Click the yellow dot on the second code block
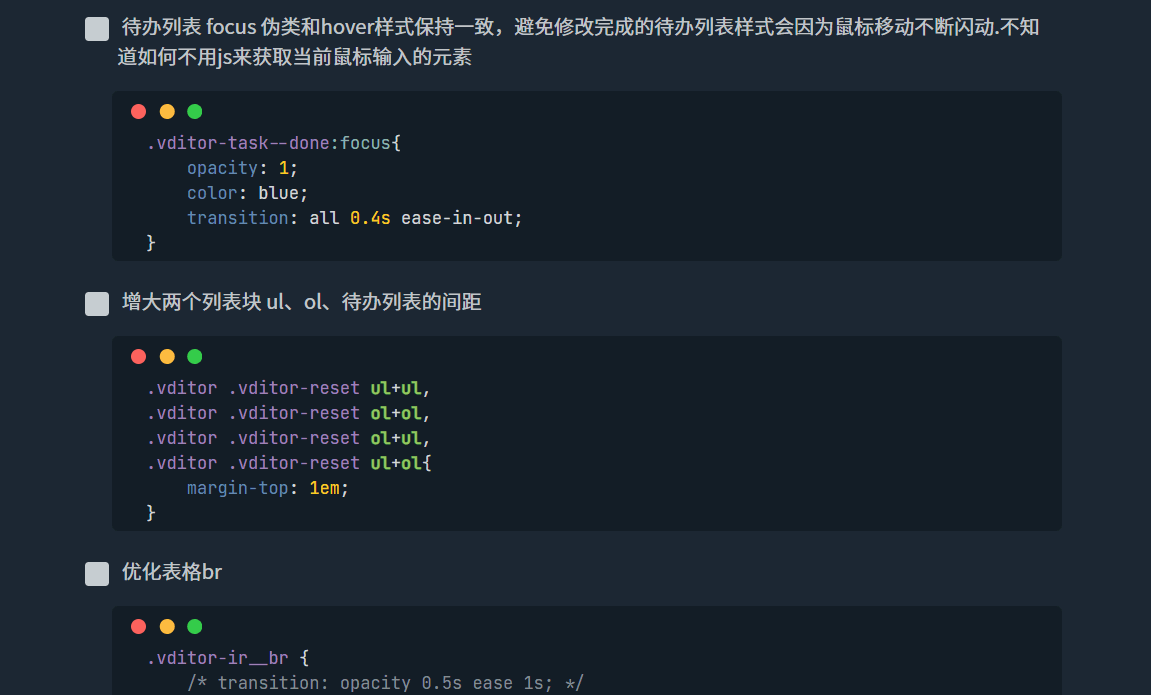The height and width of the screenshot is (695, 1151). click(x=166, y=356)
